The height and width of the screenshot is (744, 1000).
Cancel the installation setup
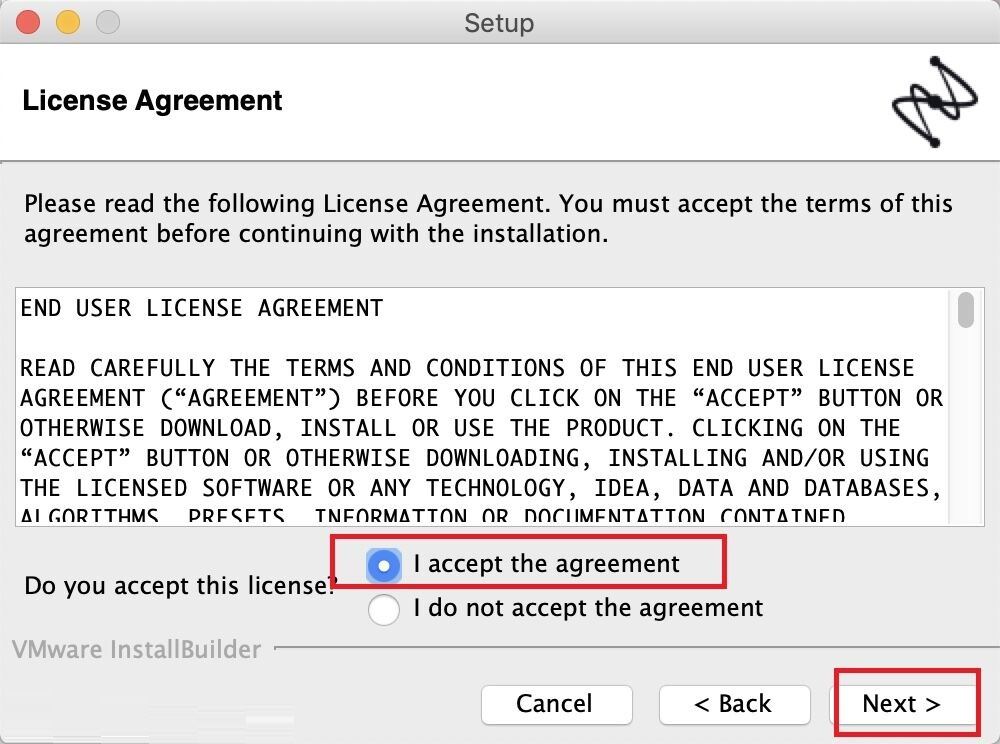(556, 704)
